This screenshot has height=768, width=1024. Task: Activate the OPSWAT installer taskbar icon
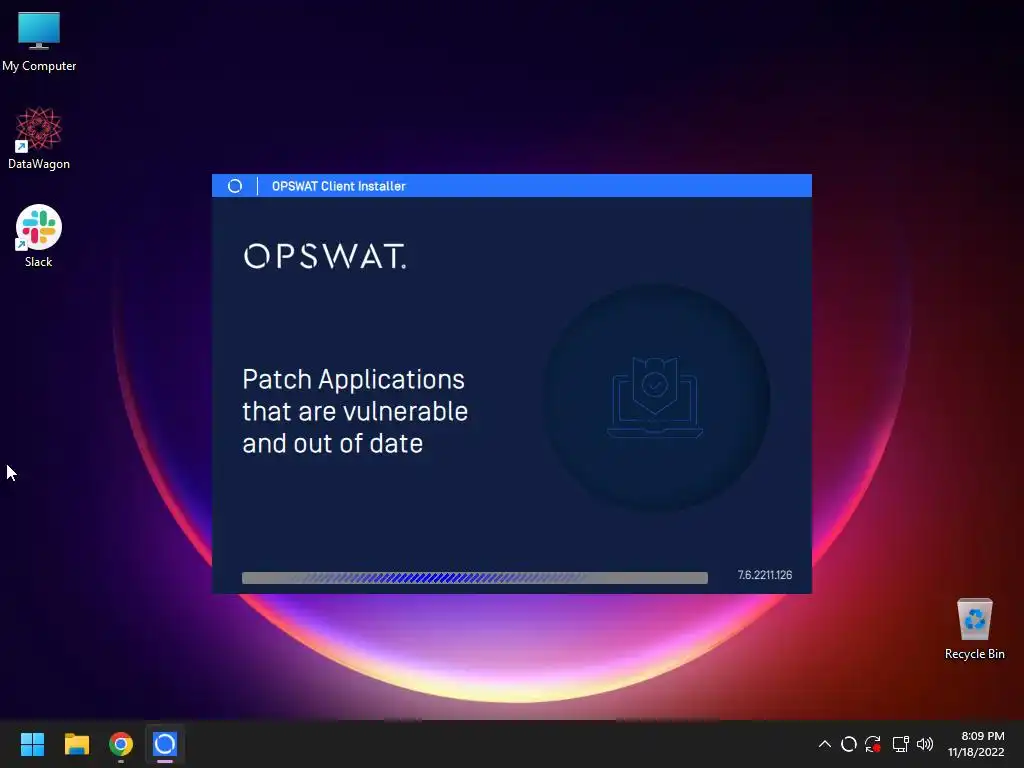pos(165,744)
